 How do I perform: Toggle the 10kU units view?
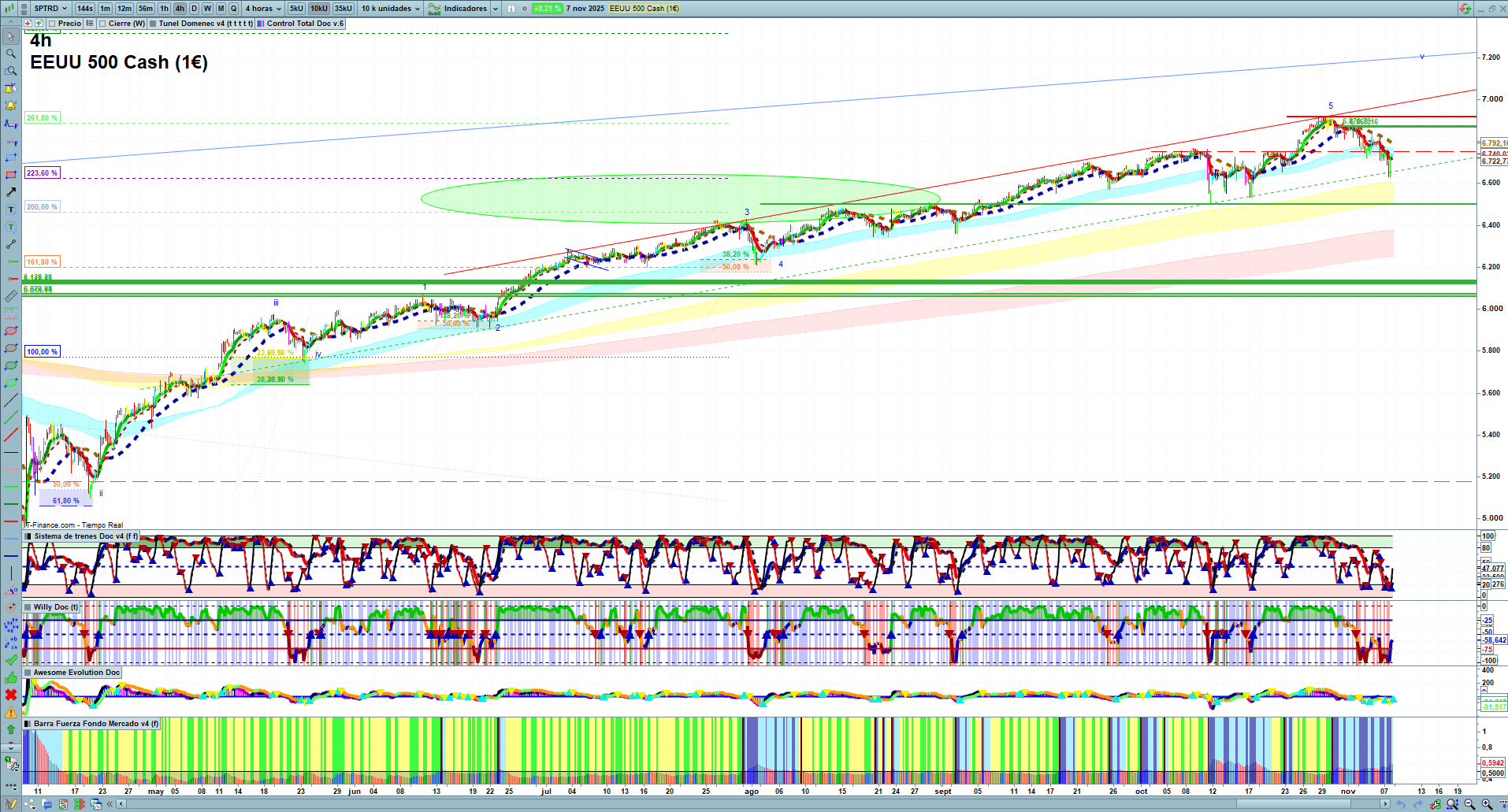(318, 9)
